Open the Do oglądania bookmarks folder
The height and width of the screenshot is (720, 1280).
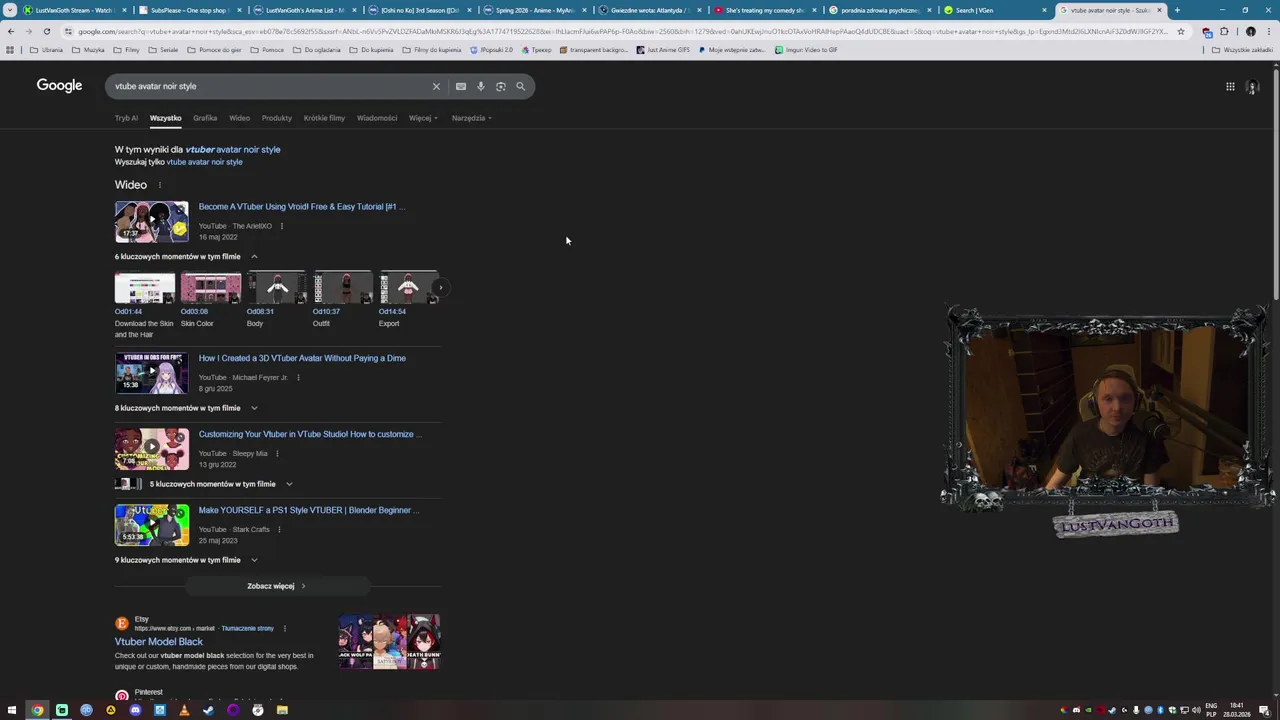click(x=317, y=50)
